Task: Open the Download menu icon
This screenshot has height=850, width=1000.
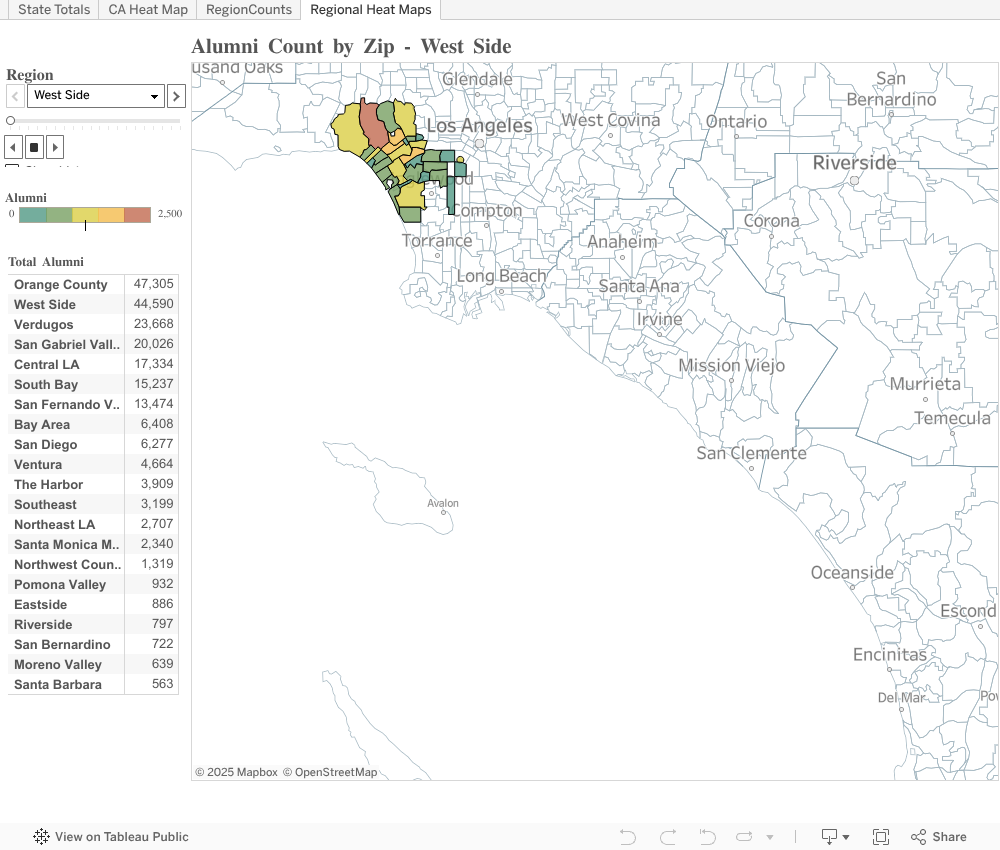Action: [835, 837]
